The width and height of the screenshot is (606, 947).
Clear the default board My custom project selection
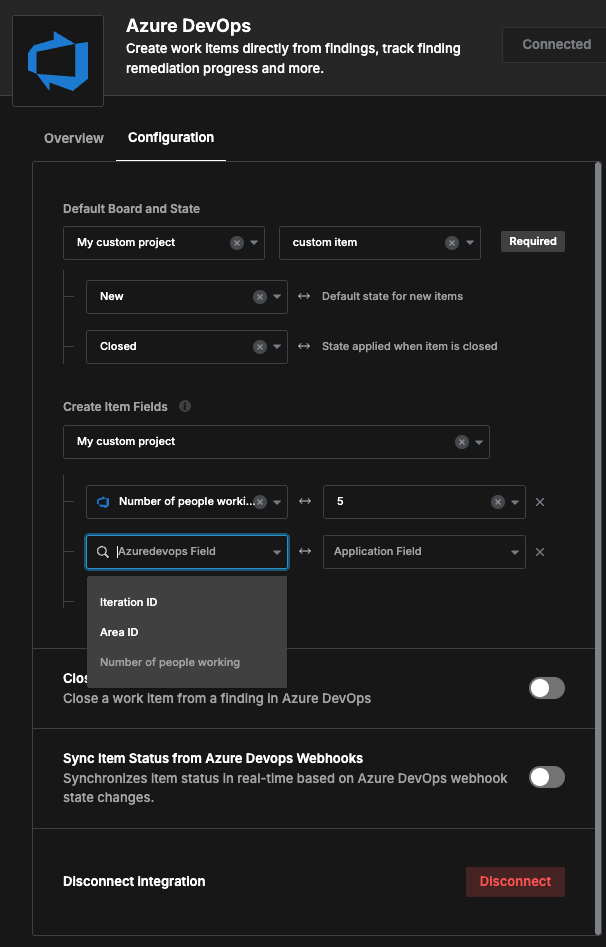[x=237, y=243]
